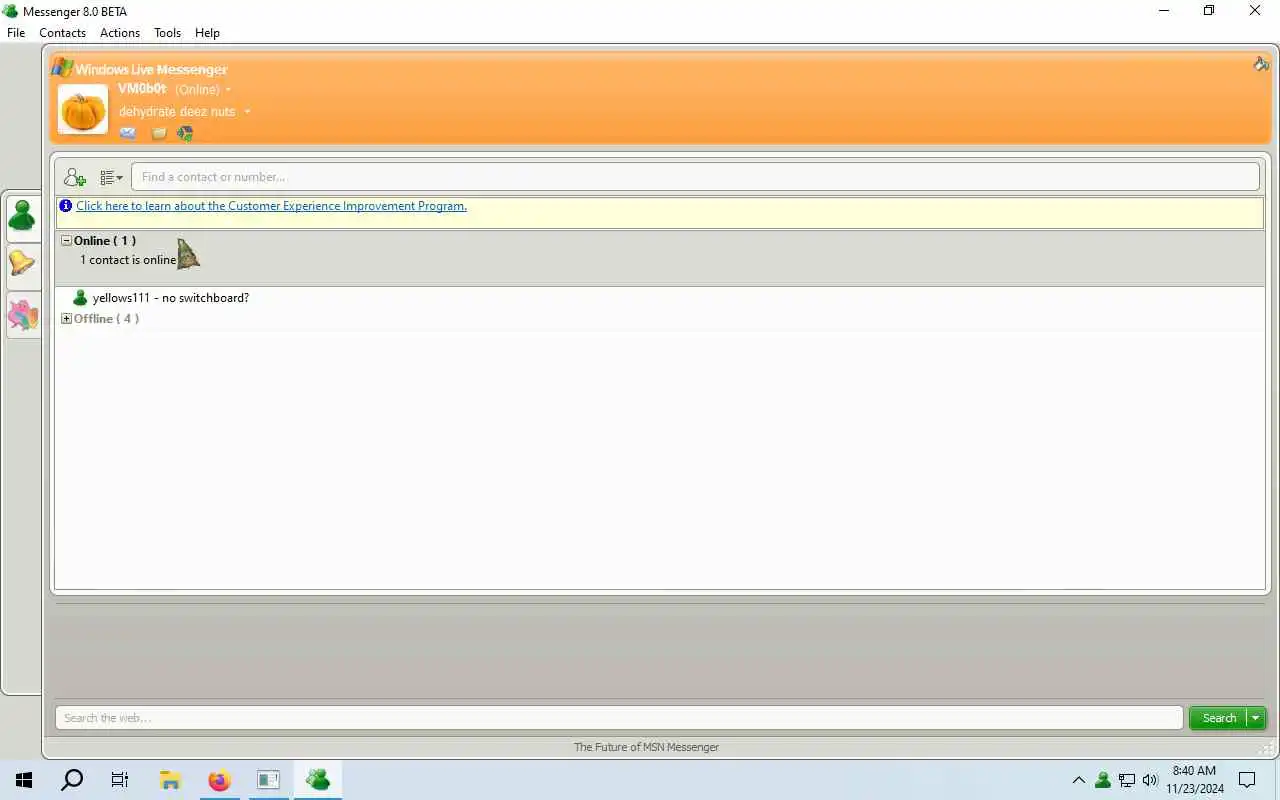Collapse the Online contacts group
The width and height of the screenshot is (1280, 800).
(66, 240)
